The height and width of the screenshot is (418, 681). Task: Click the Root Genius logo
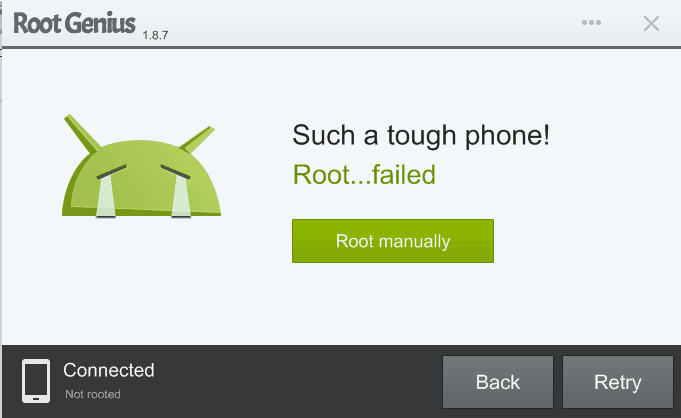point(74,23)
